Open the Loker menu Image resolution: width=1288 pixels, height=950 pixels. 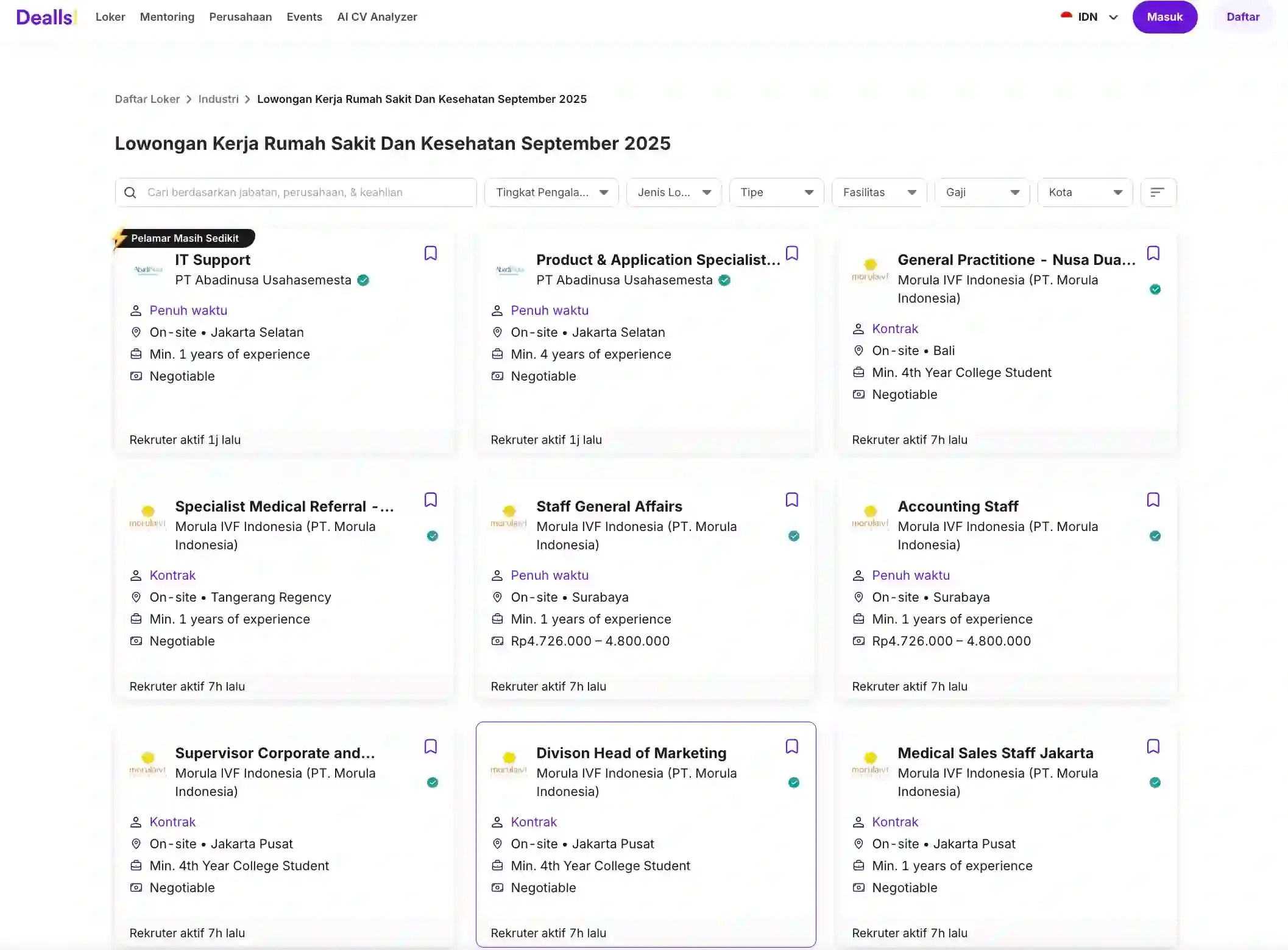click(x=110, y=17)
